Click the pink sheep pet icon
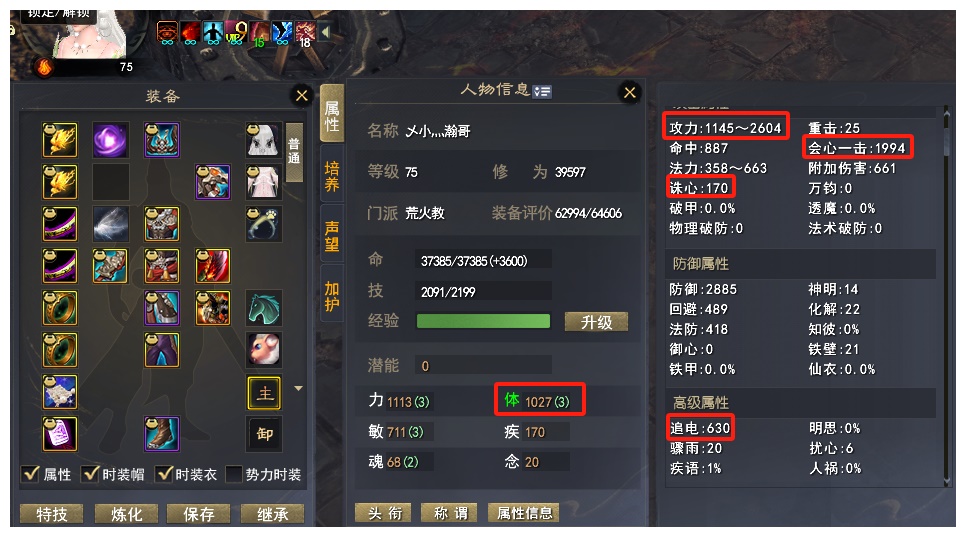The image size is (966, 537). [264, 349]
